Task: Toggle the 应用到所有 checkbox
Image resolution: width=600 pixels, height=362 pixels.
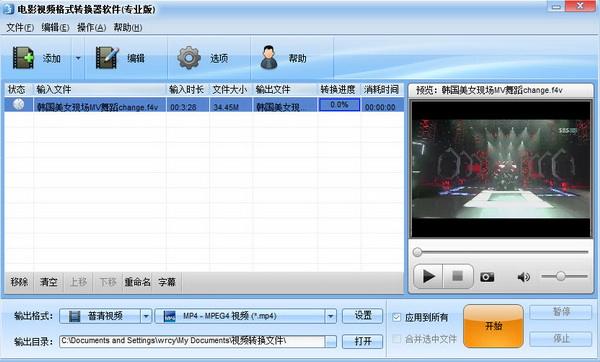Action: (396, 317)
